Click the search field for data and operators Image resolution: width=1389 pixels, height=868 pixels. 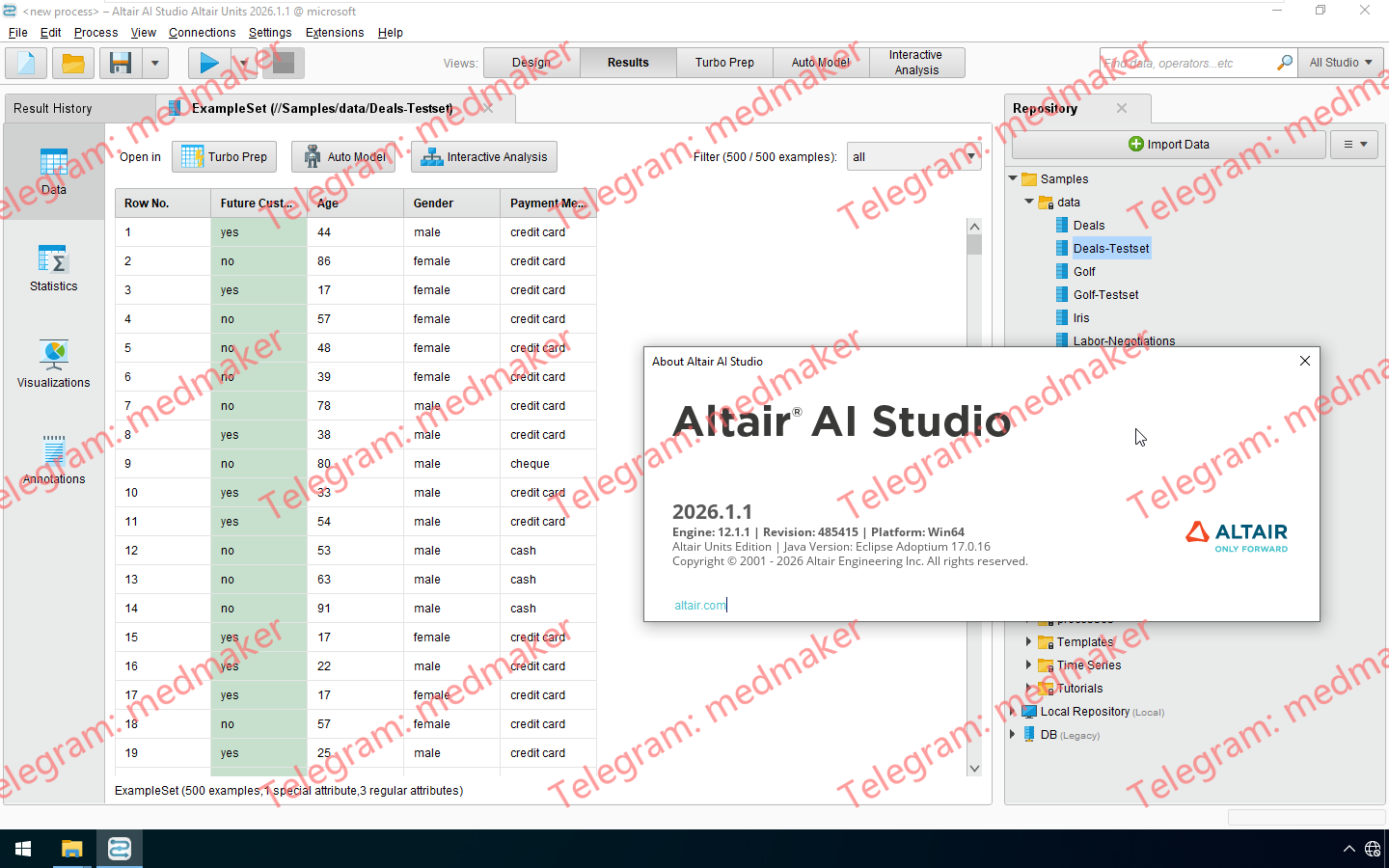point(1186,63)
